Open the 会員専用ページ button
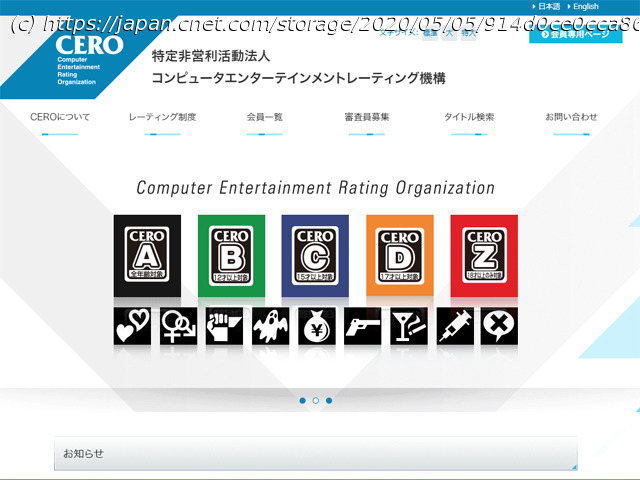This screenshot has width=640, height=480. click(576, 35)
